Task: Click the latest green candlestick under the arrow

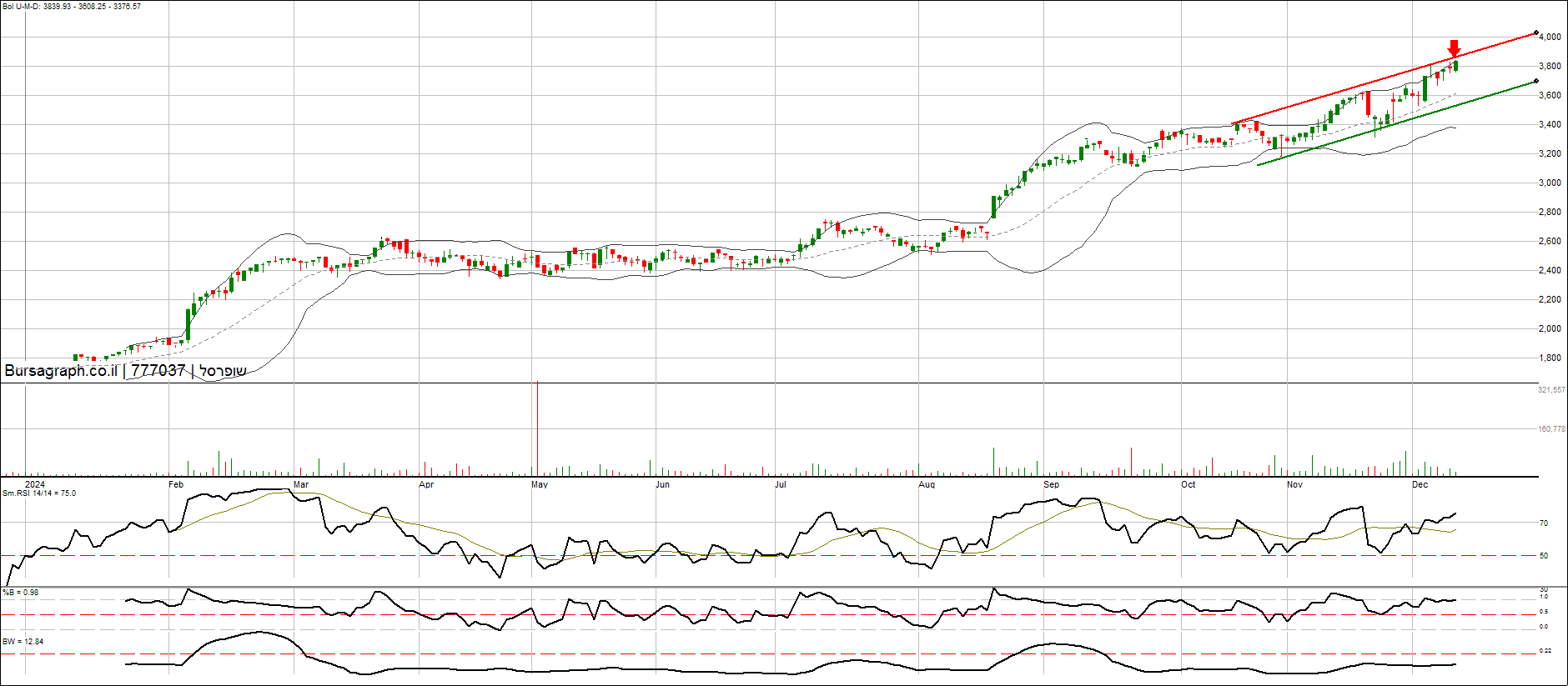Action: (1455, 66)
